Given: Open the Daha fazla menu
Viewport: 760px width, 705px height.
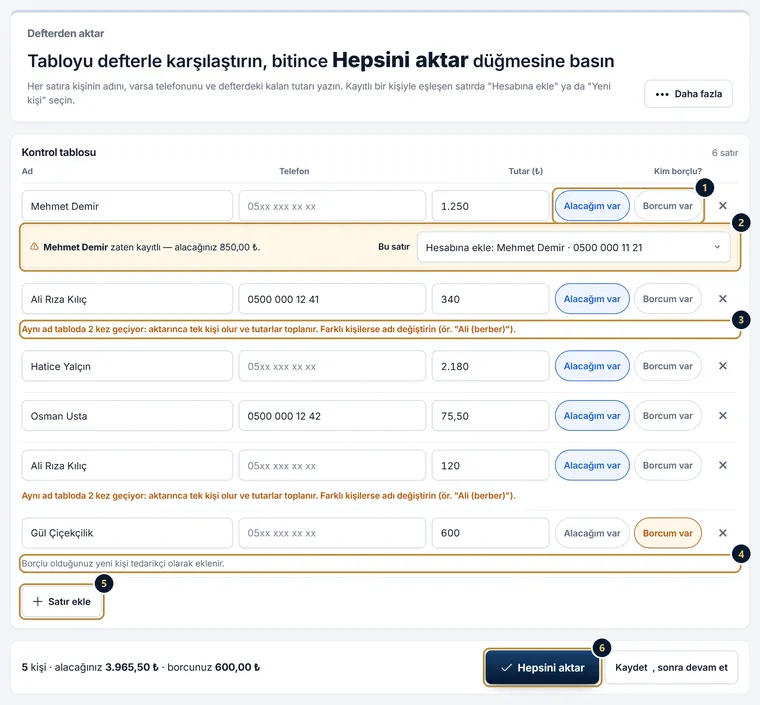Looking at the screenshot, I should point(688,94).
